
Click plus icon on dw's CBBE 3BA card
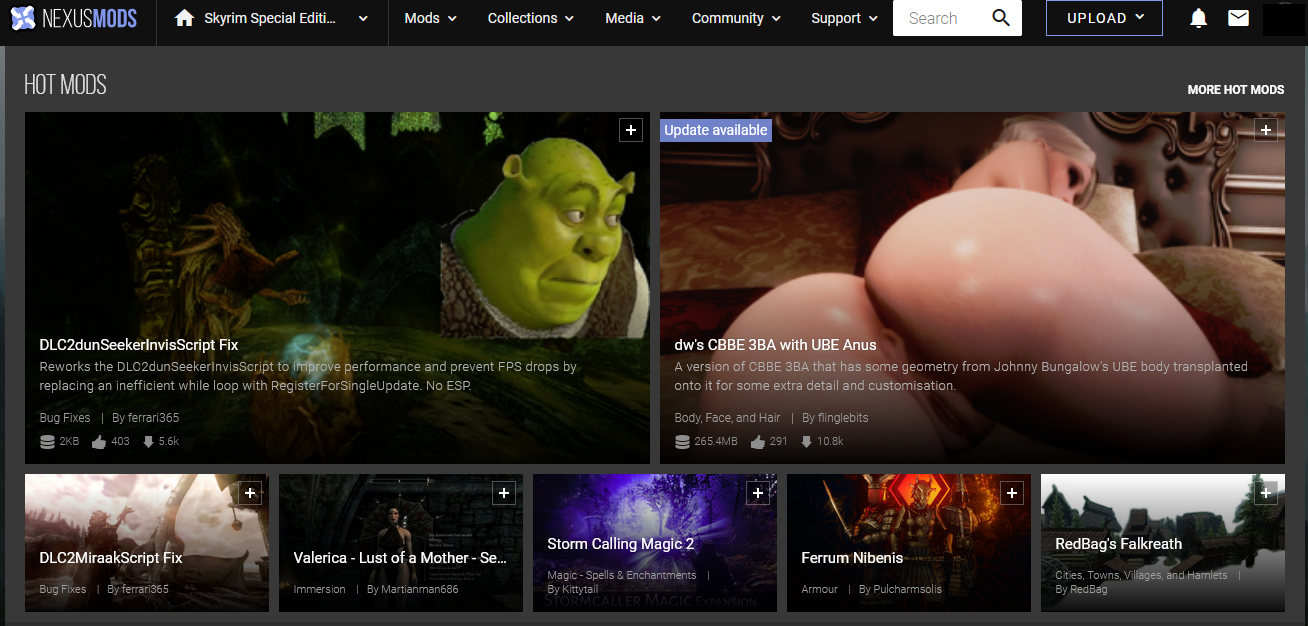coord(1265,130)
